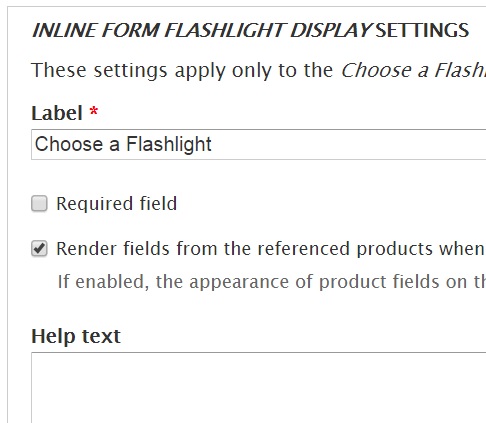Screen dimensions: 486x423
Task: Click the italic "Choose a Flash" text in description
Action: 413,70
